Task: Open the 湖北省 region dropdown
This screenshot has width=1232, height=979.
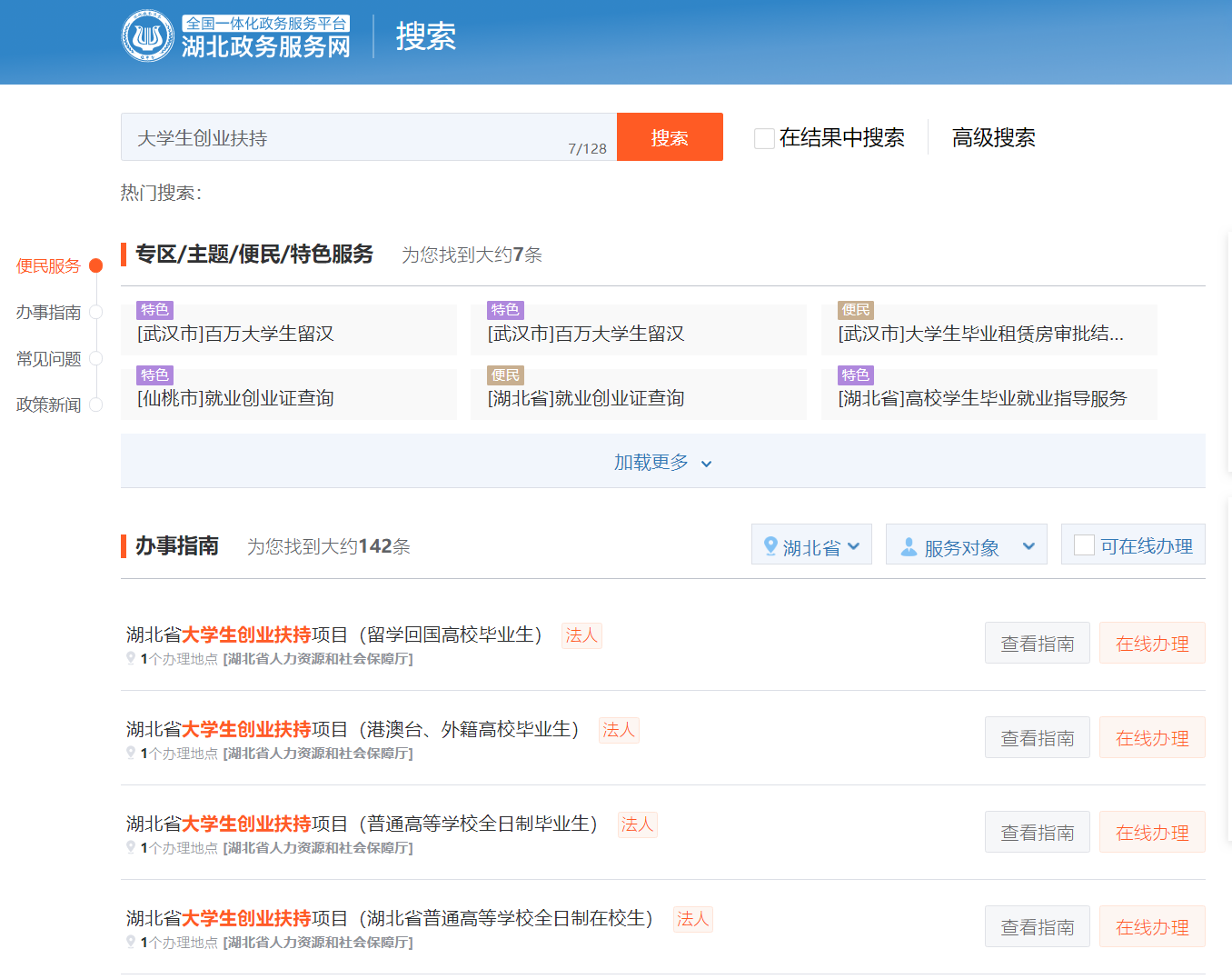Action: 811,545
